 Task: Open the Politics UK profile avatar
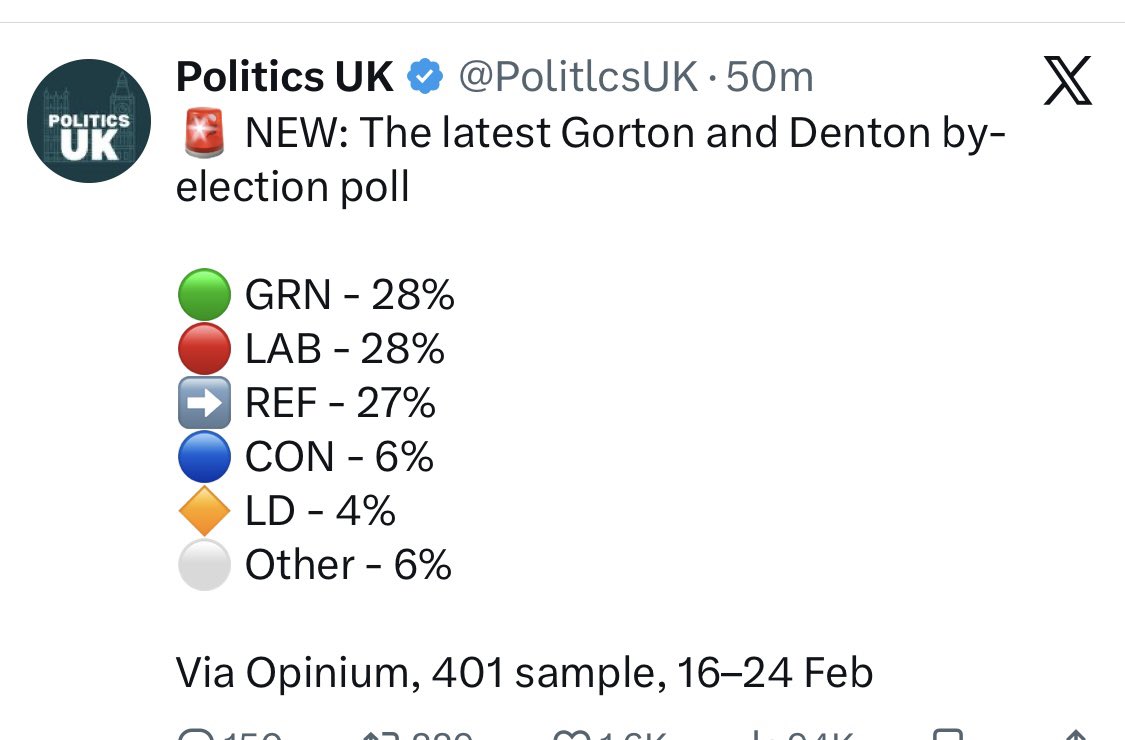coord(88,120)
